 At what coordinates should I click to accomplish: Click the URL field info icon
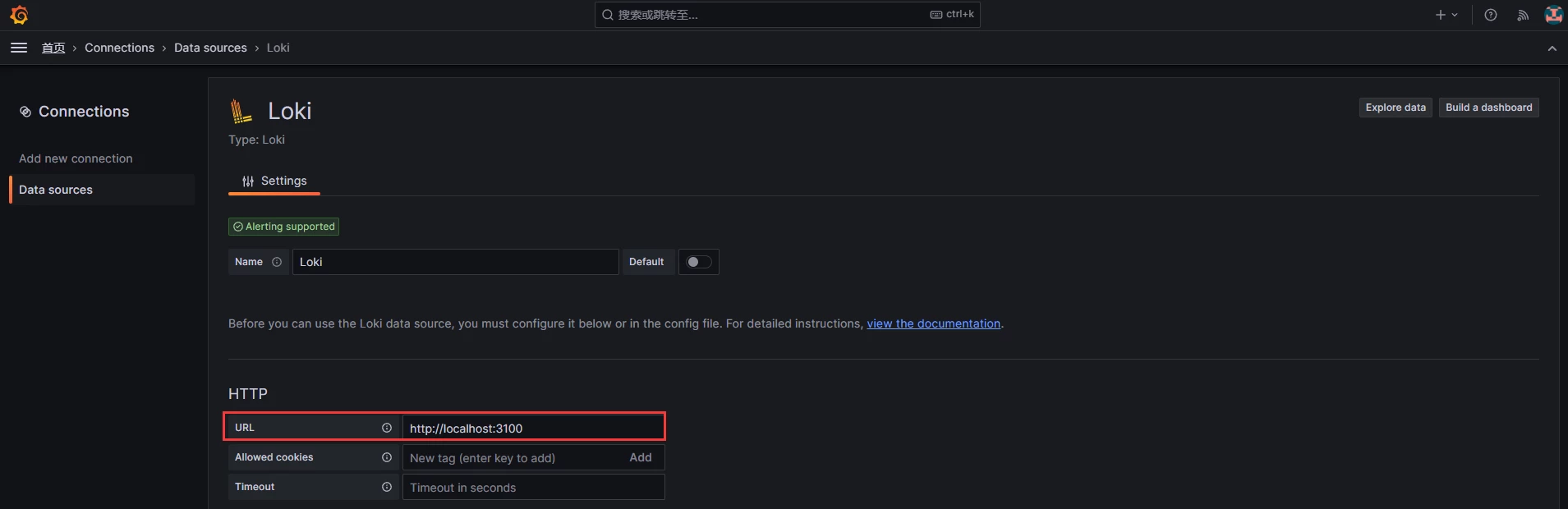pyautogui.click(x=387, y=428)
